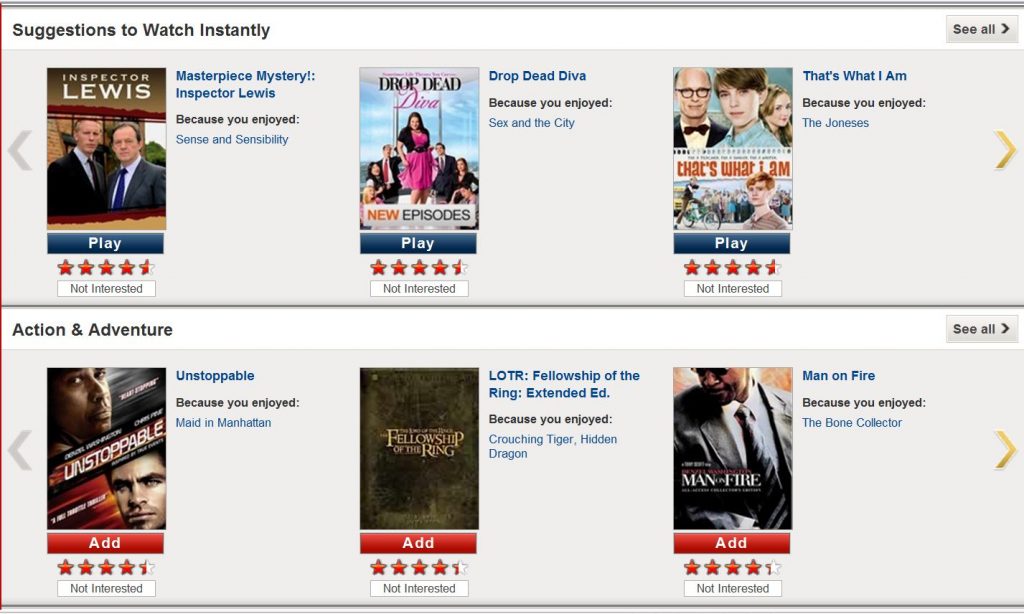Mark Drop Dead Diva as Not Interested
Viewport: 1024px width, 614px height.
[x=419, y=289]
